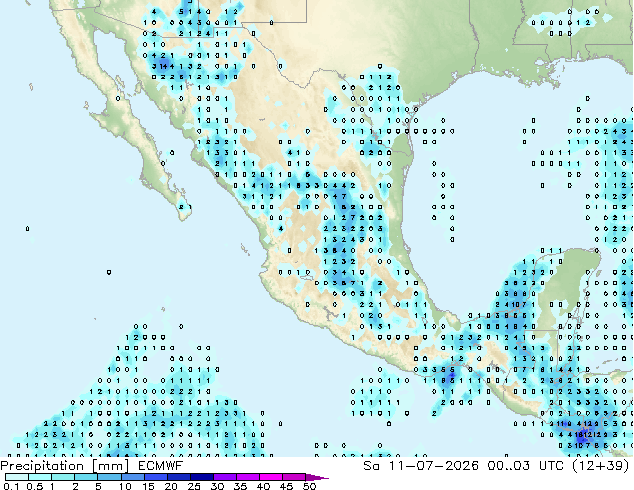
Task: Click the legend value "1"
Action: (53, 486)
